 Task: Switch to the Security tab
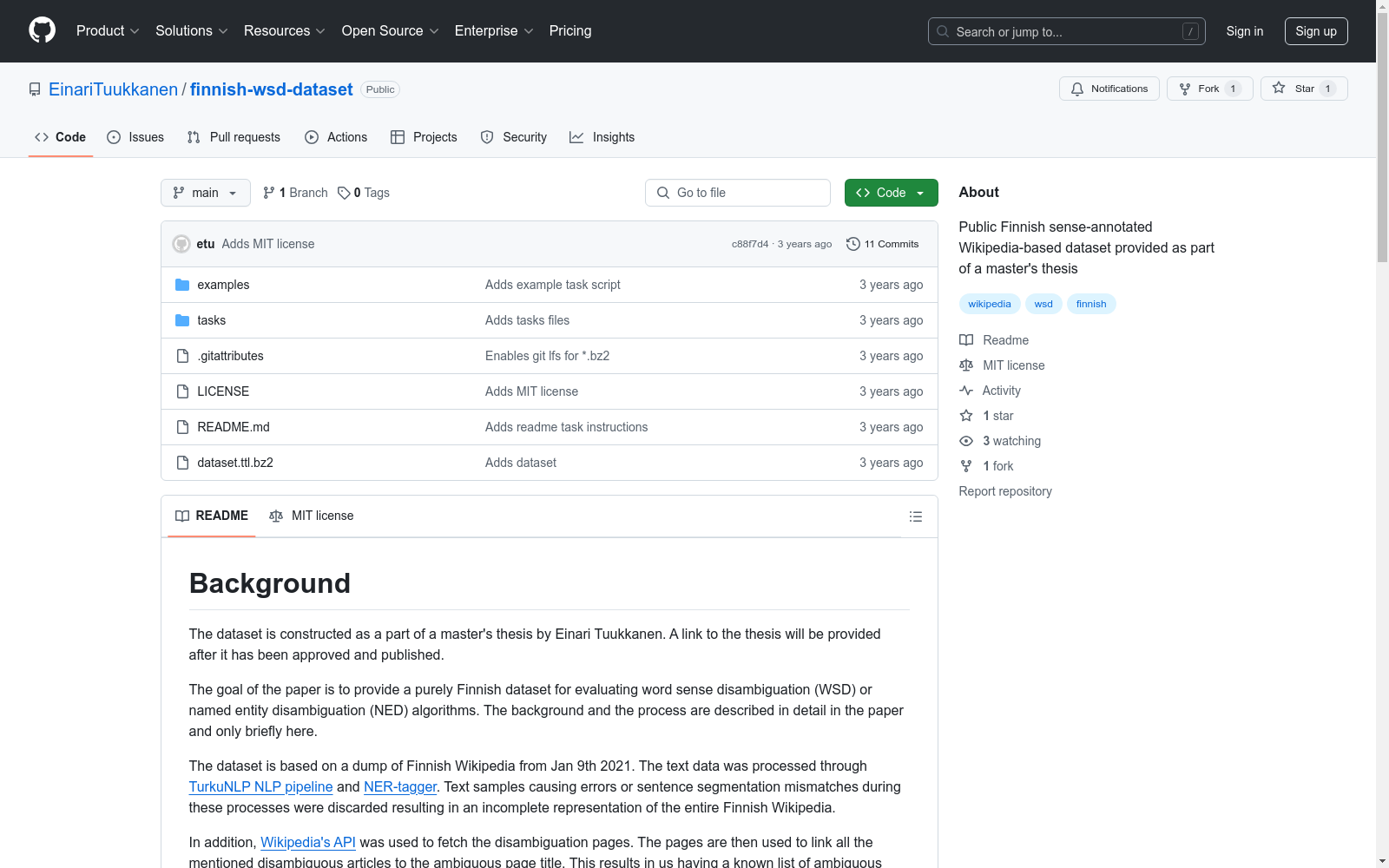click(x=514, y=137)
